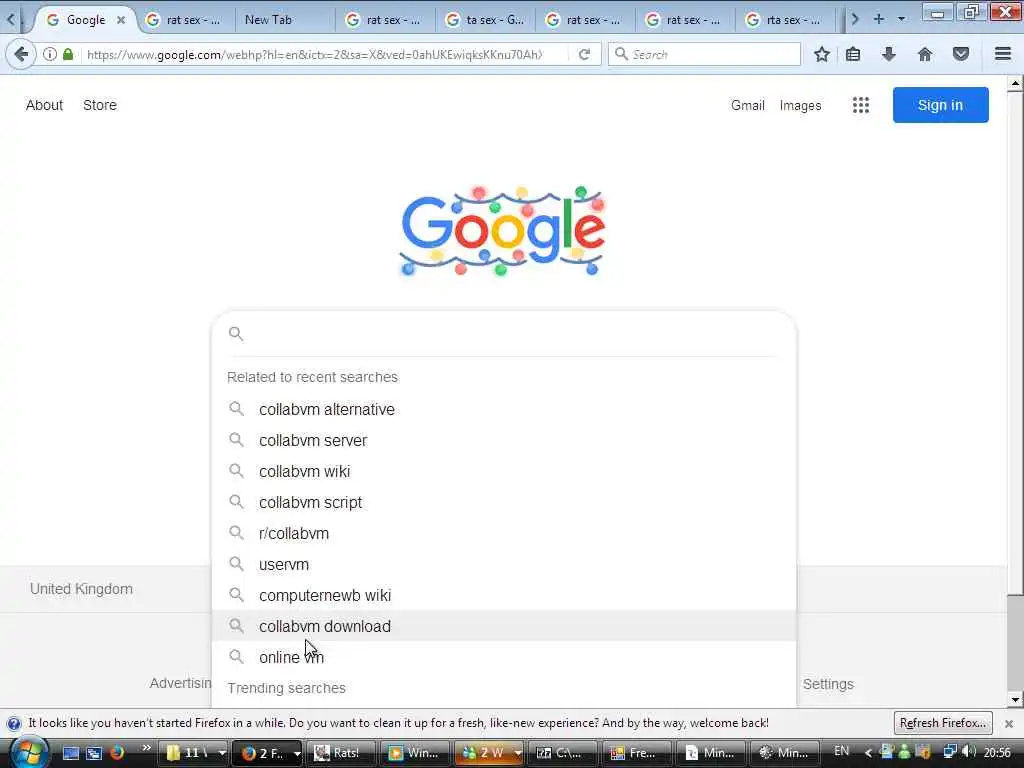Focus the Google search box

[x=504, y=334]
